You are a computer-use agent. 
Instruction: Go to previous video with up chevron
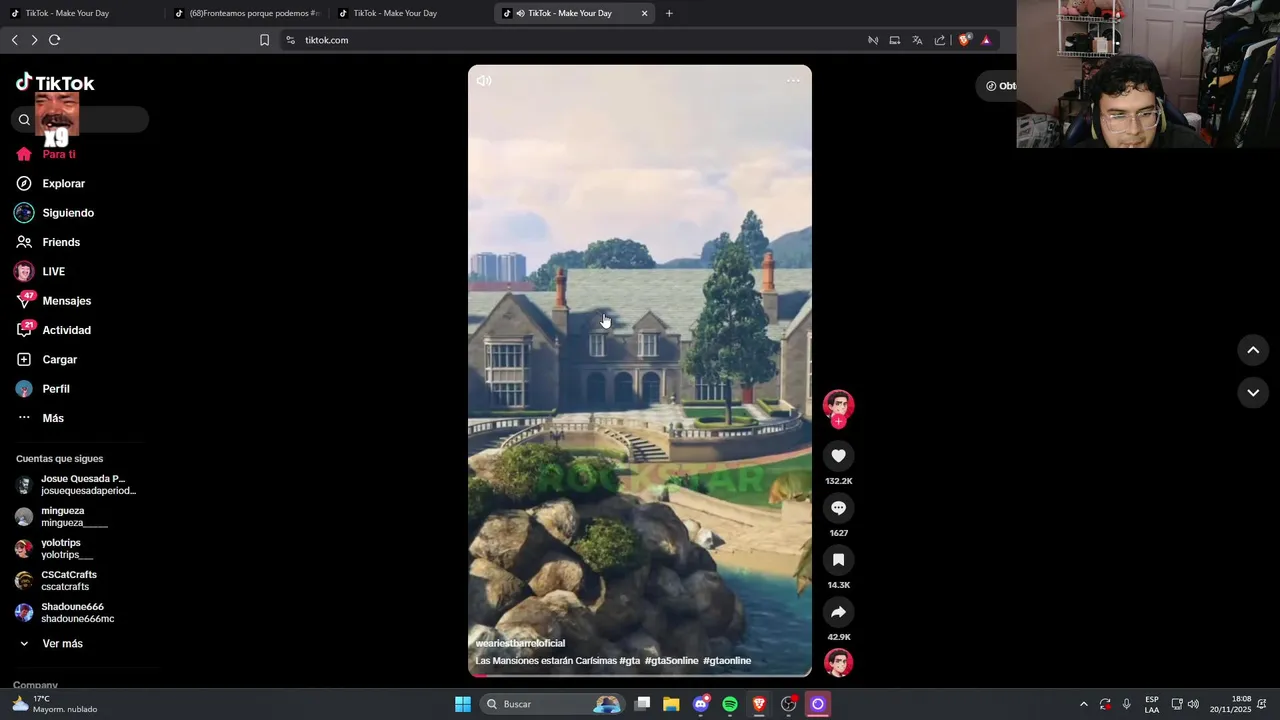[x=1253, y=350]
